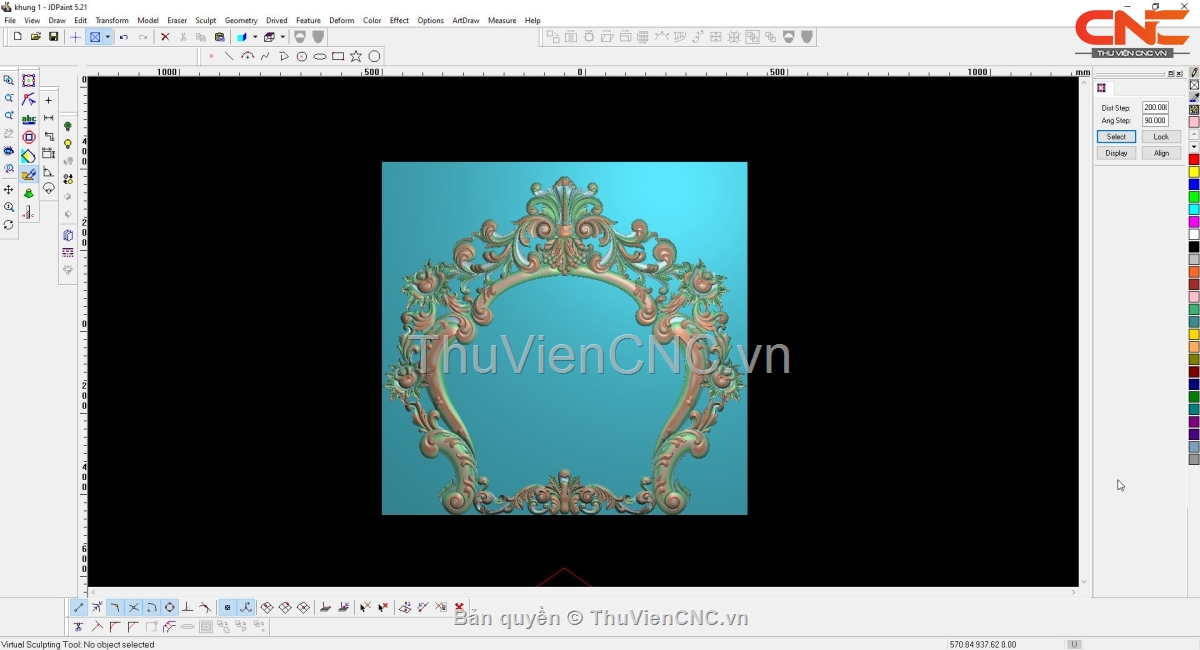Open the color palette dropdown arrow
The height and width of the screenshot is (650, 1200).
(1194, 147)
